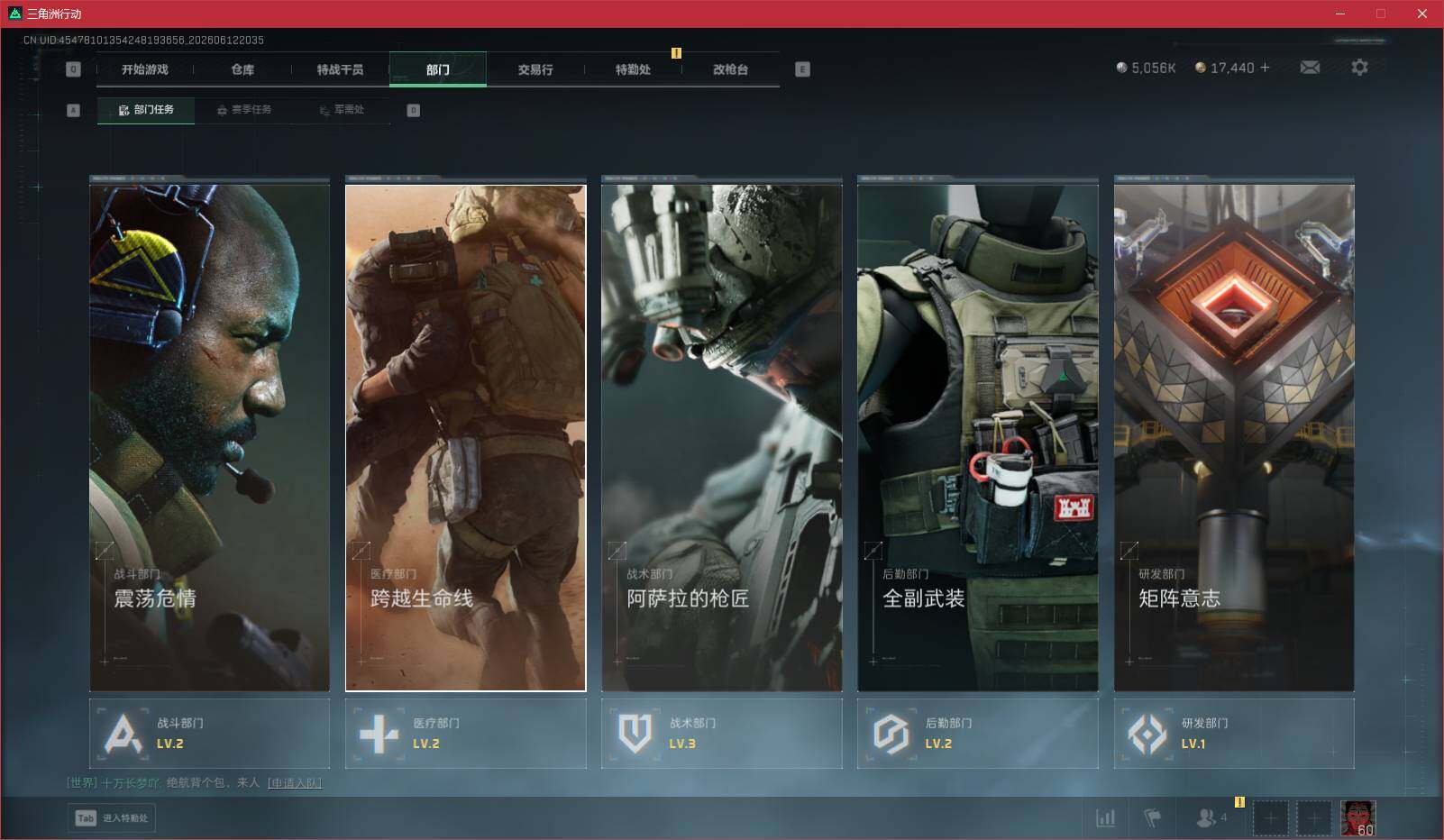Switch to the 改枪台 tab
Image resolution: width=1444 pixels, height=840 pixels.
click(x=730, y=69)
